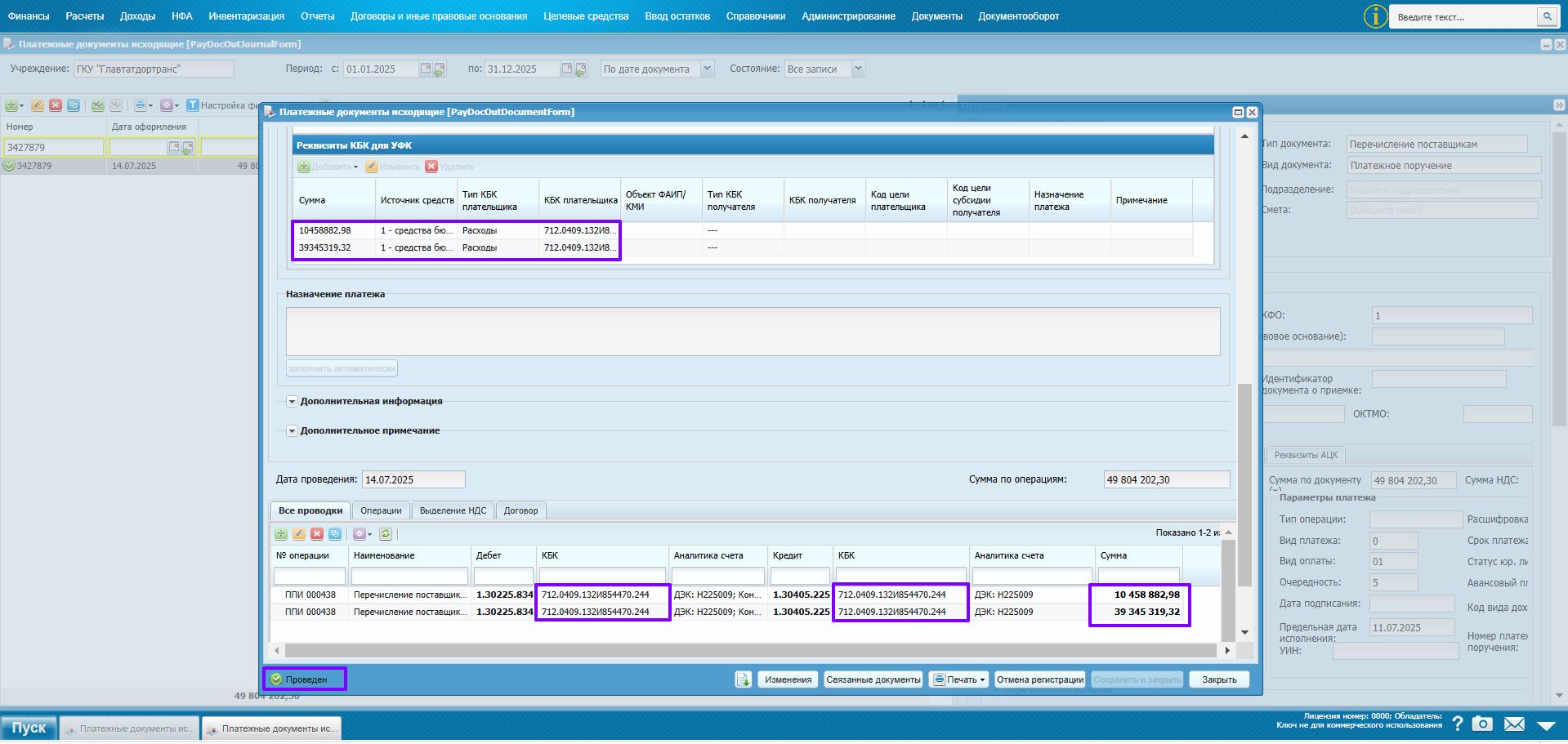Viewport: 1568px width, 744px height.
Task: Switch to the Договор tab
Action: 520,510
